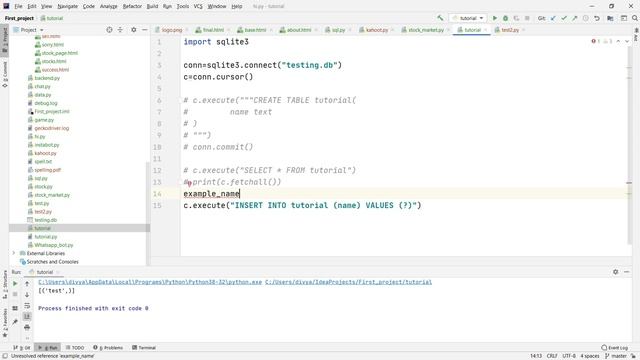Click Git Commit checkmark icon

564,18
